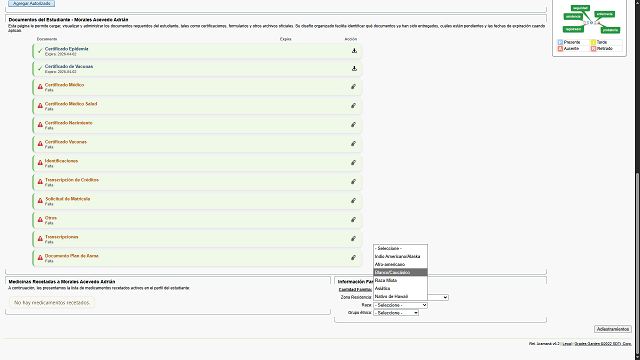Screen dimensions: 640x360
Task: Click 'Expira' column header
Action: pyautogui.click(x=286, y=39)
